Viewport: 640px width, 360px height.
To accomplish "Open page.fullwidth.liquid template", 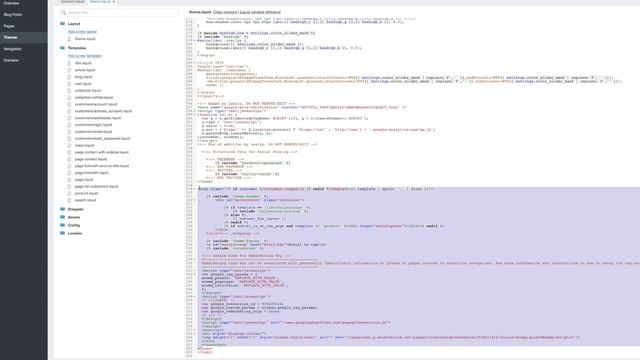I will point(91,173).
